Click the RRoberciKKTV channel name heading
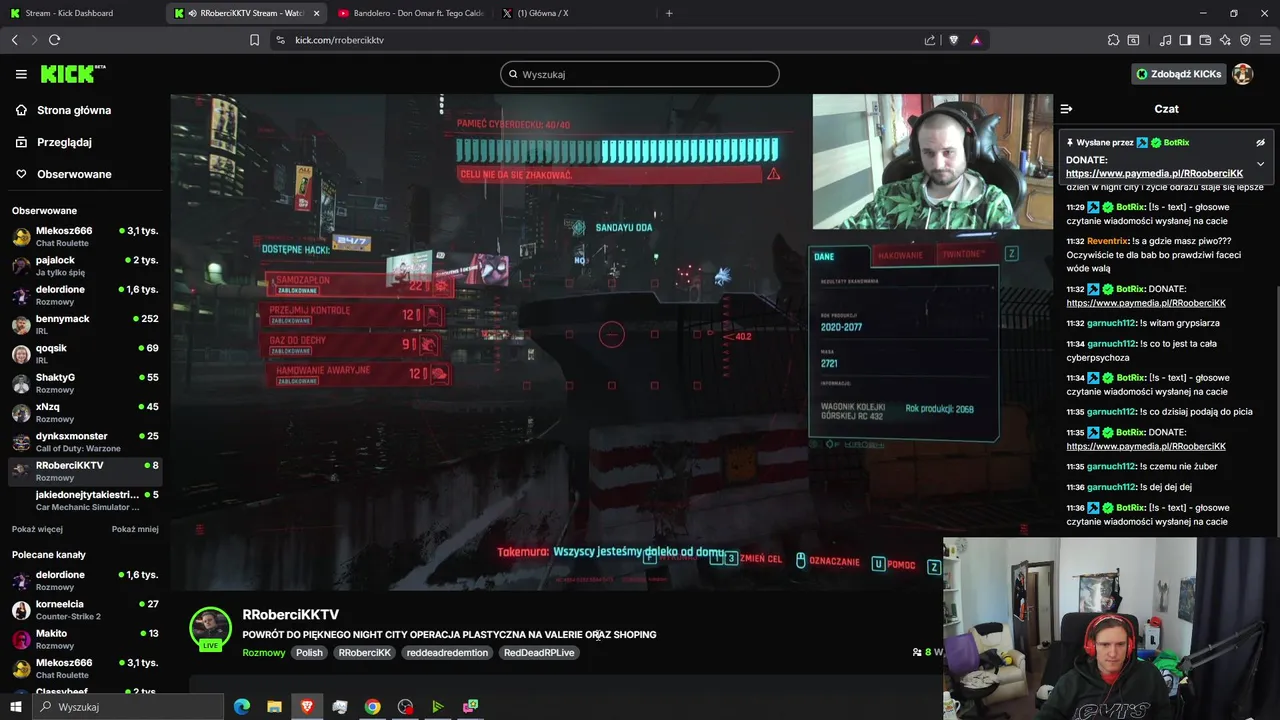 [291, 615]
